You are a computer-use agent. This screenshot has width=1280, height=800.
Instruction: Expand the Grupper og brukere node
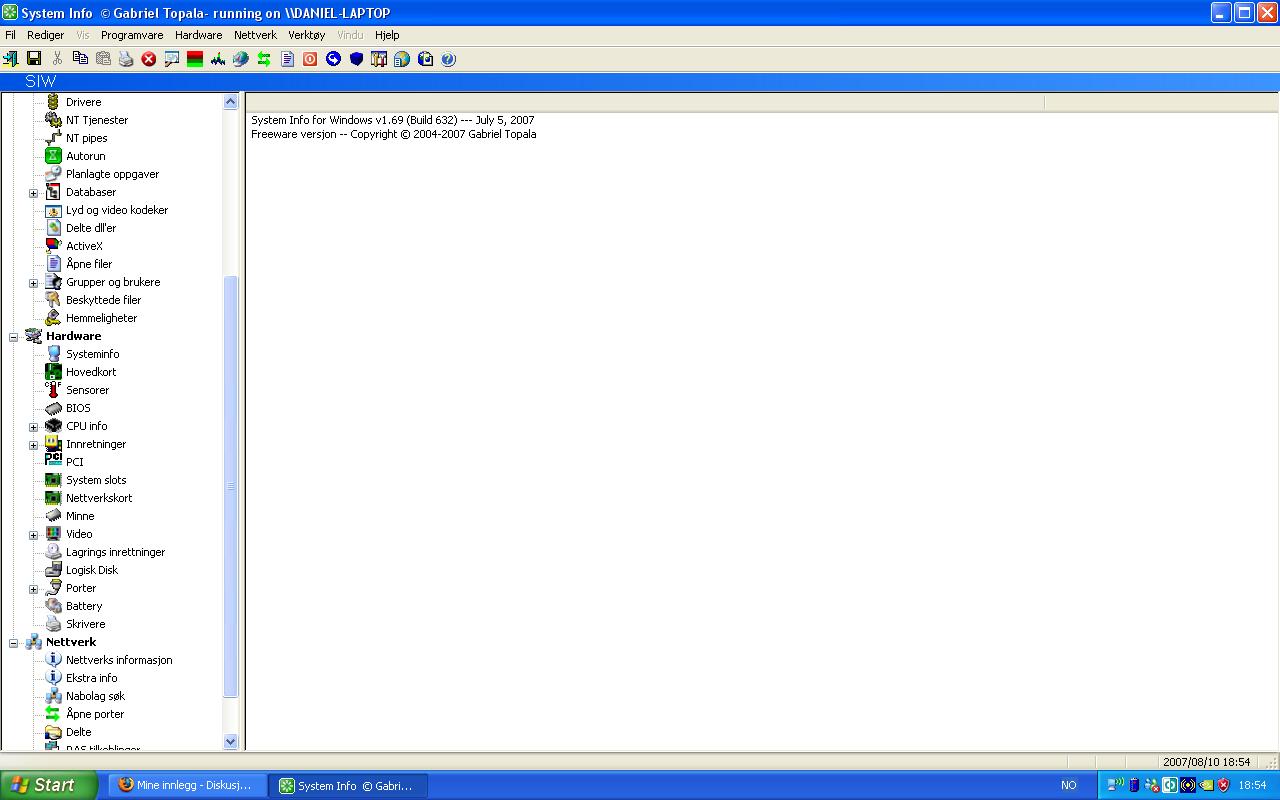[33, 283]
